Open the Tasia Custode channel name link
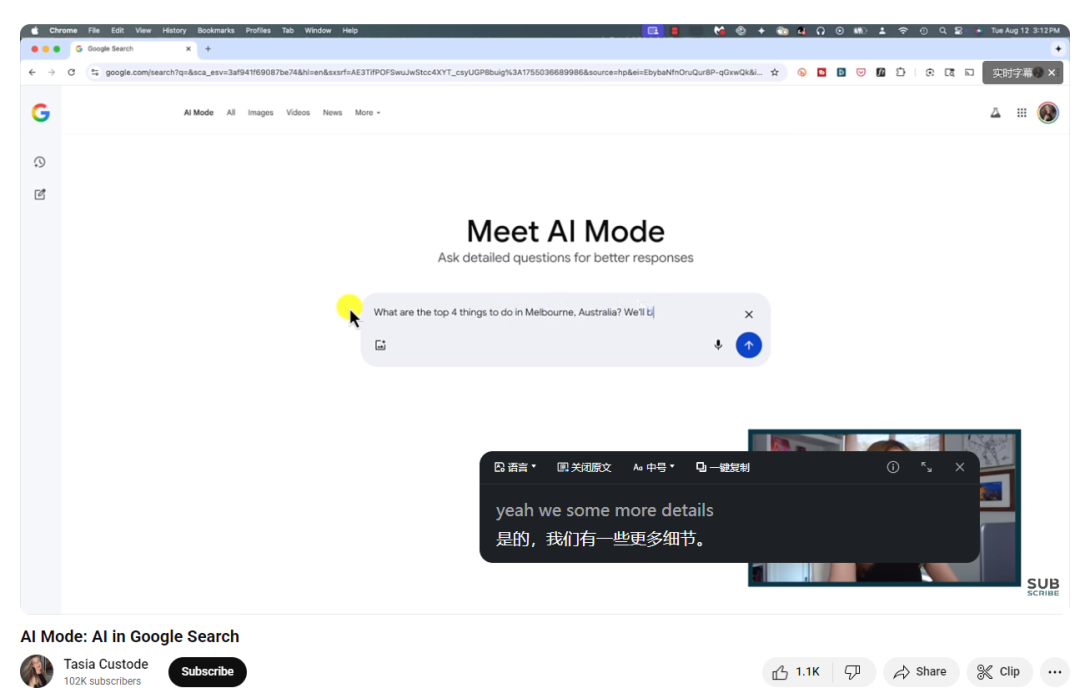Viewport: 1080px width, 698px height. pos(106,664)
